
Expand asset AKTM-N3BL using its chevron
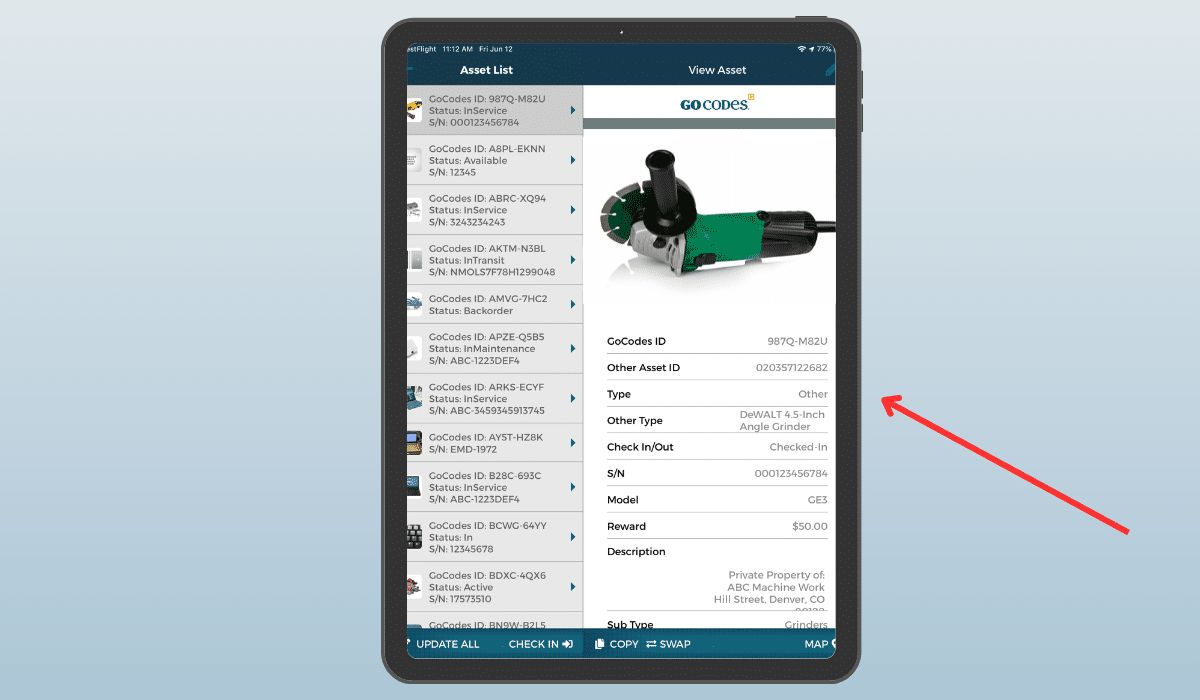(573, 260)
